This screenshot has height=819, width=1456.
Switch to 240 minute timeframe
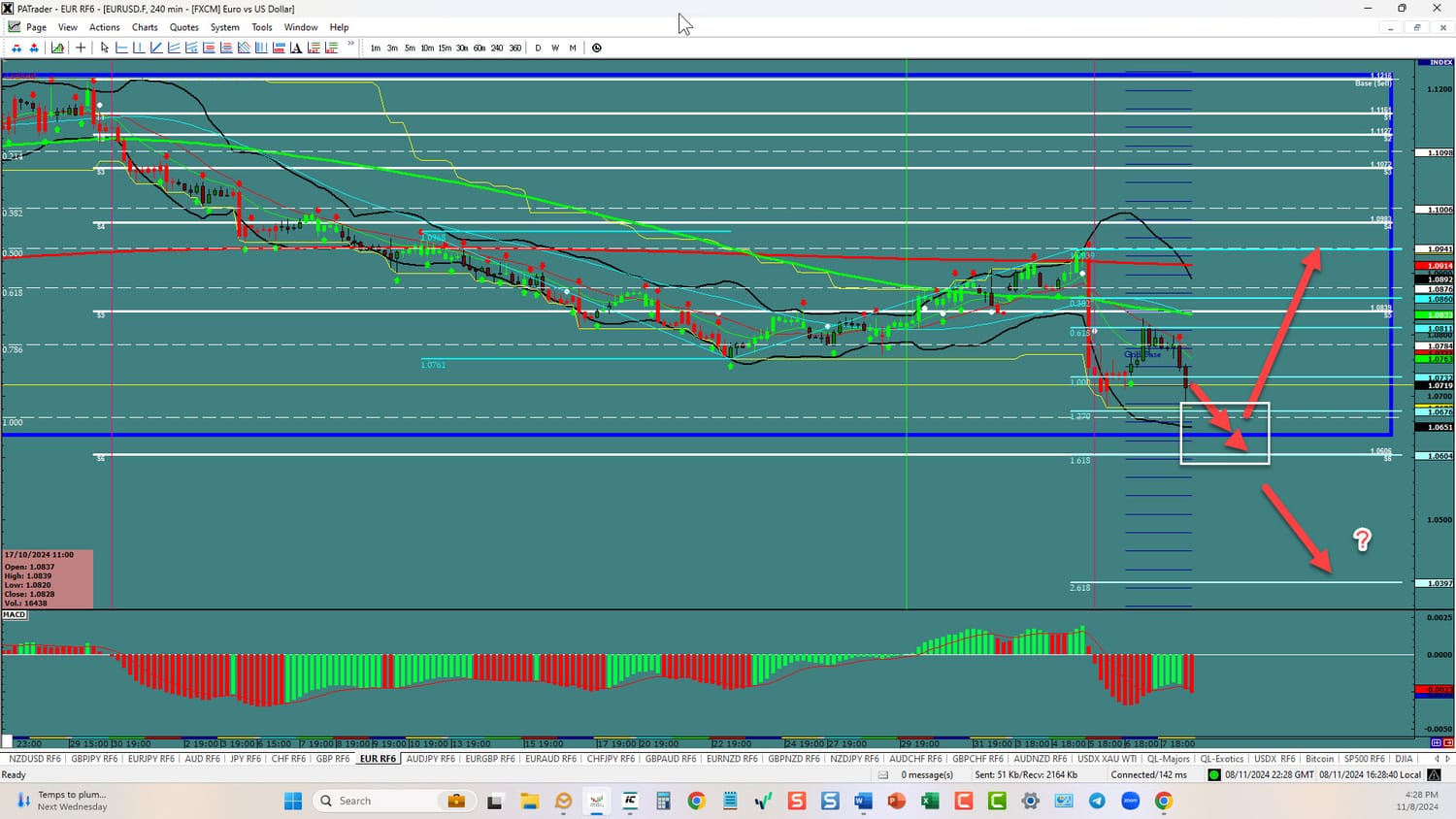click(x=497, y=48)
